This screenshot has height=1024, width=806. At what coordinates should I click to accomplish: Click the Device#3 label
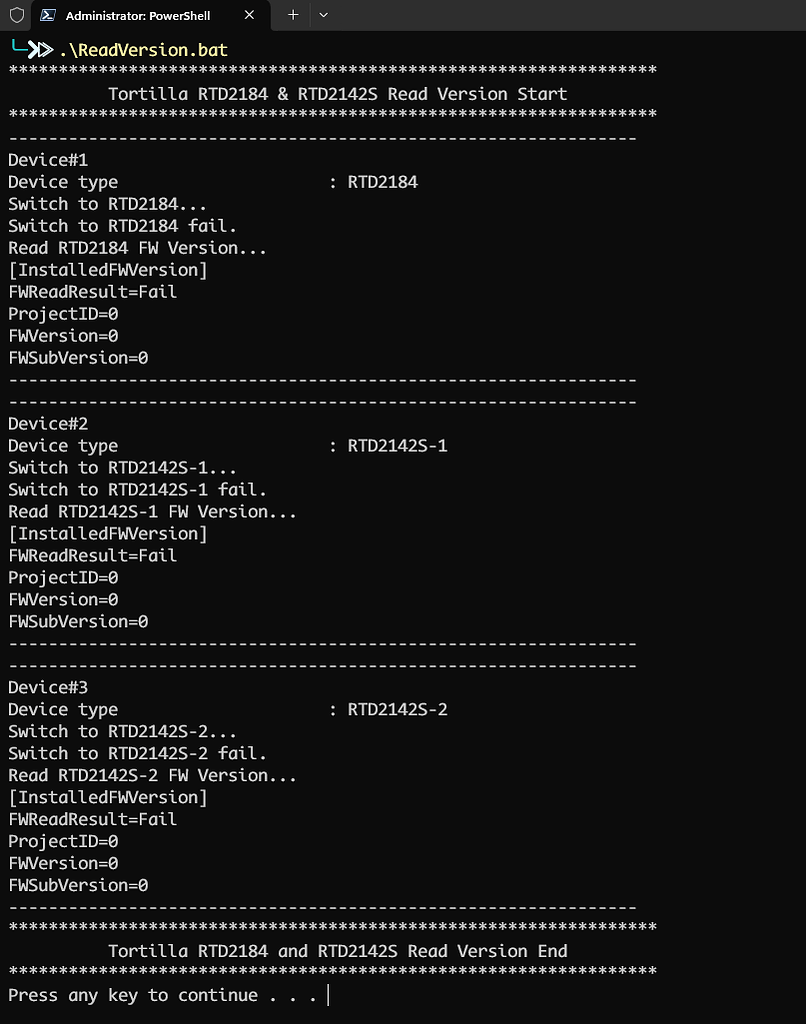tap(46, 687)
